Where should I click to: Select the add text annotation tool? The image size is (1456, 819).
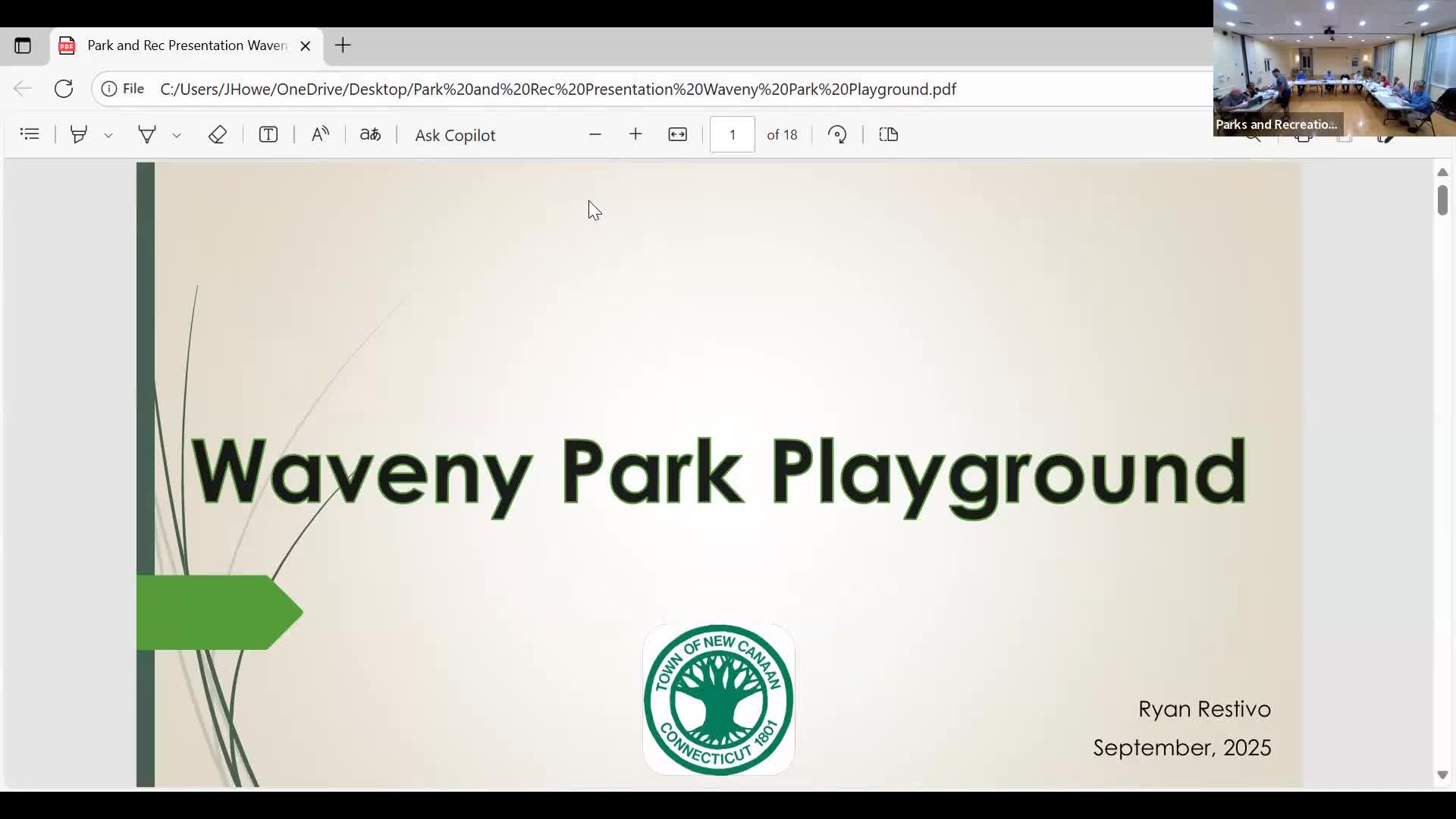pos(269,134)
